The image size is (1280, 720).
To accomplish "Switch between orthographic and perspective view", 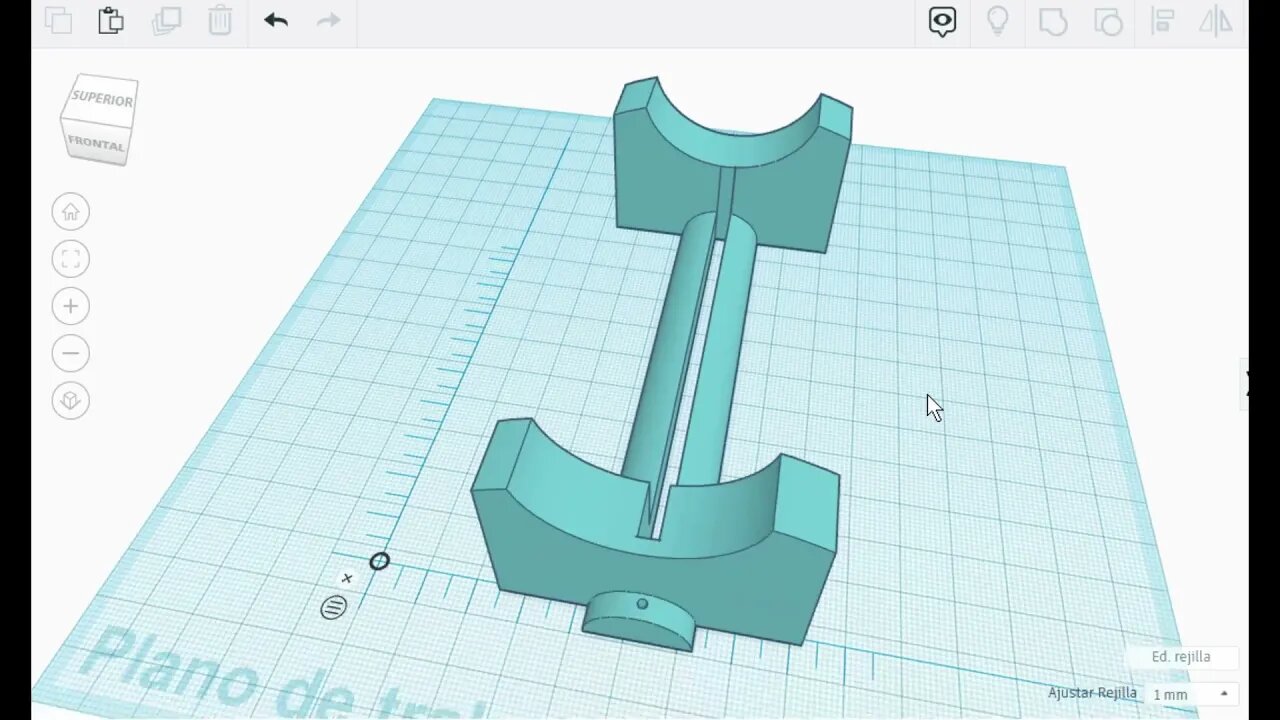I will (71, 401).
